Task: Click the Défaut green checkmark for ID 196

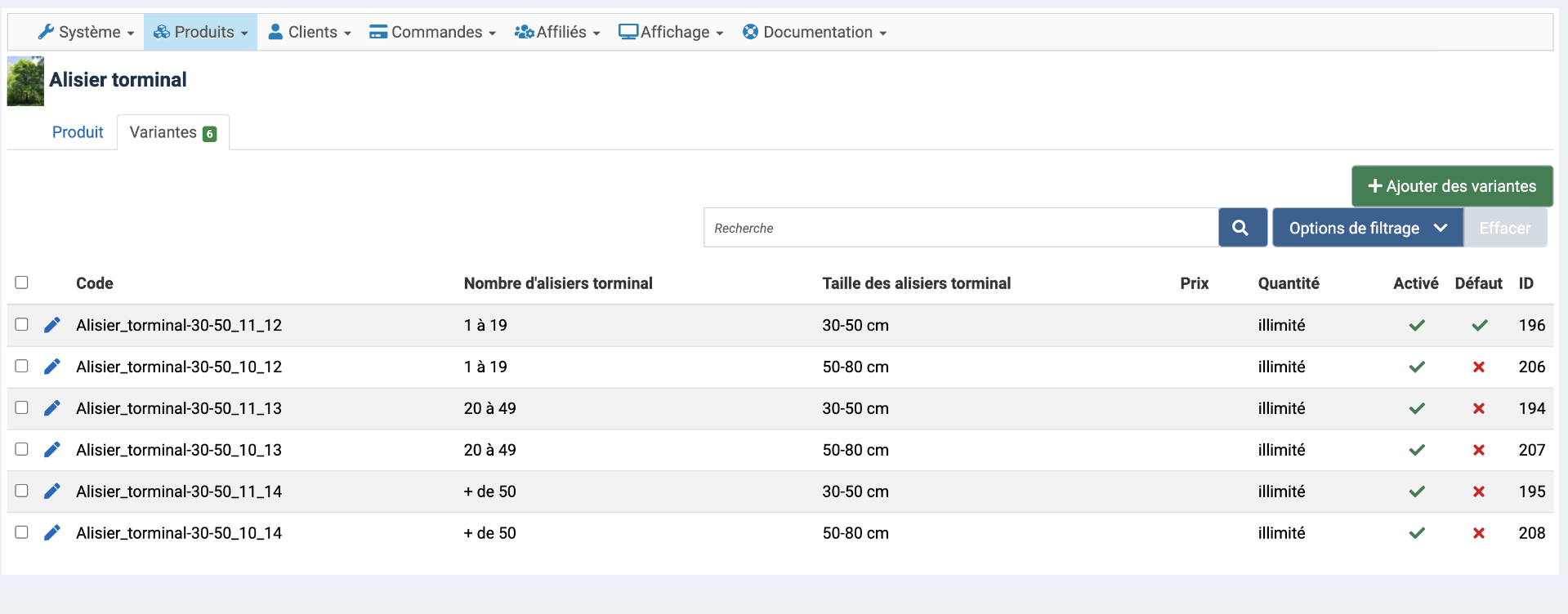Action: click(1479, 325)
